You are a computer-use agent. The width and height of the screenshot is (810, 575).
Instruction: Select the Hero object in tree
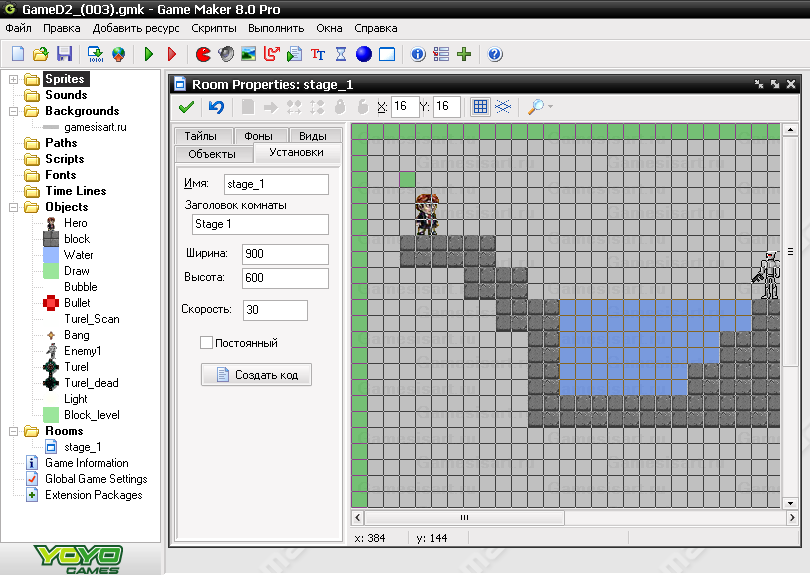coord(75,223)
